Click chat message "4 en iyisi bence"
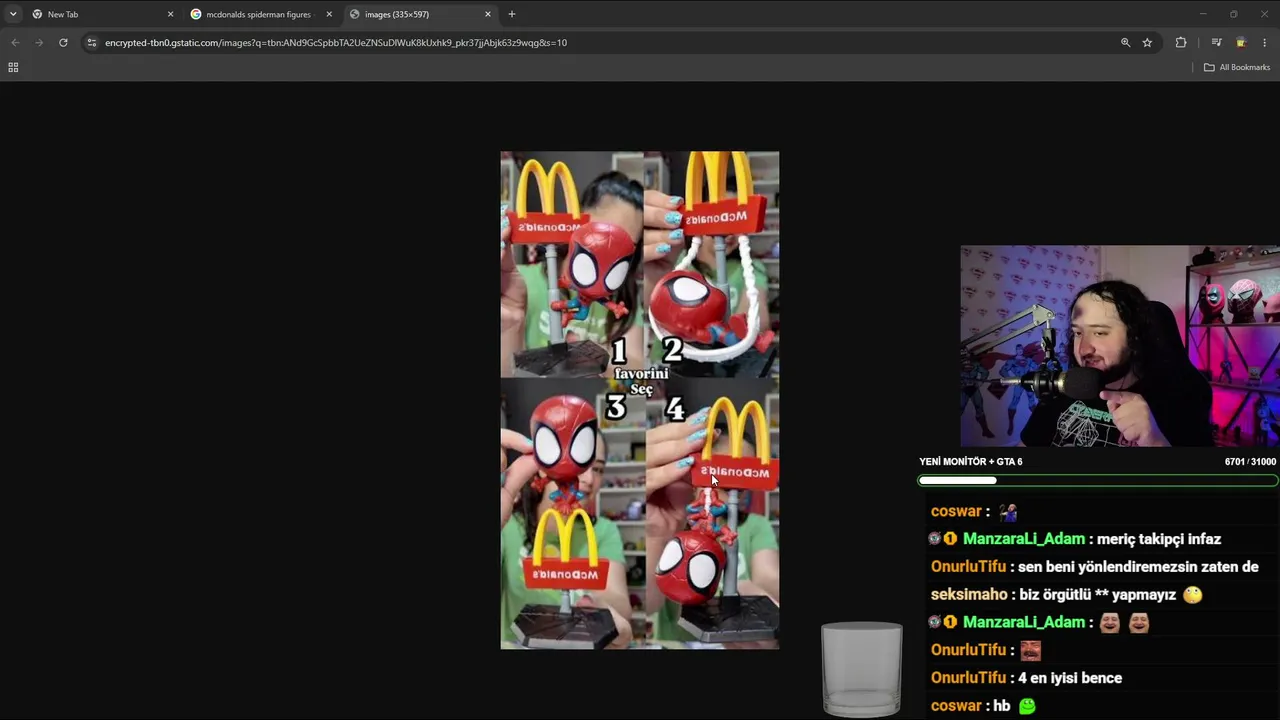The width and height of the screenshot is (1280, 720). [1070, 678]
